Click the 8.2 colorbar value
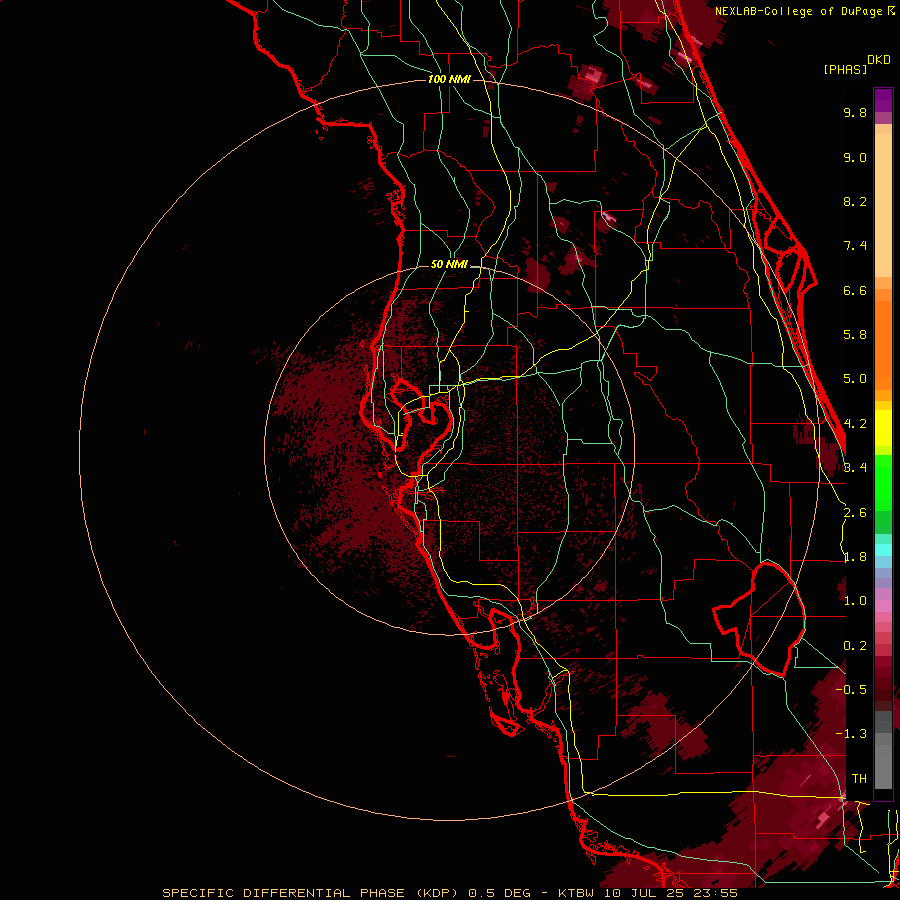900x900 pixels. [x=855, y=201]
